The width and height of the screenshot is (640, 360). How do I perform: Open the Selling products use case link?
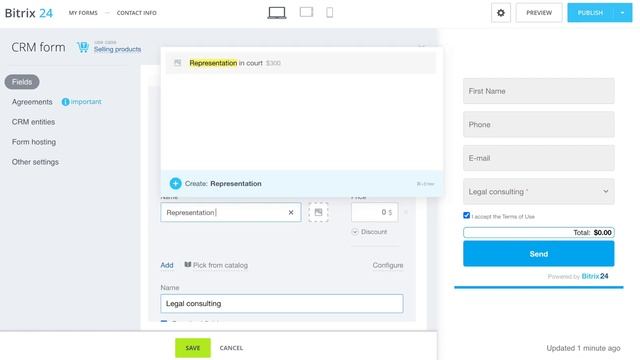118,49
